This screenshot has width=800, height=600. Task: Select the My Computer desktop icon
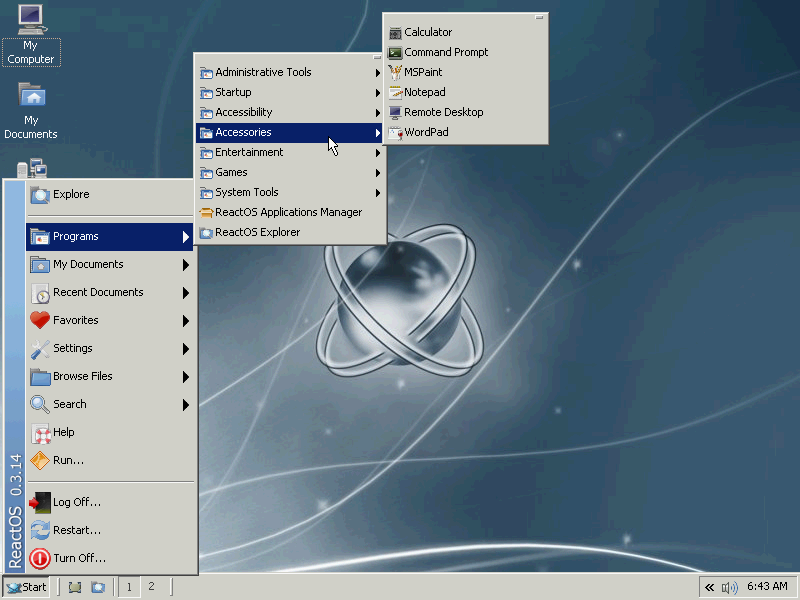pyautogui.click(x=31, y=35)
